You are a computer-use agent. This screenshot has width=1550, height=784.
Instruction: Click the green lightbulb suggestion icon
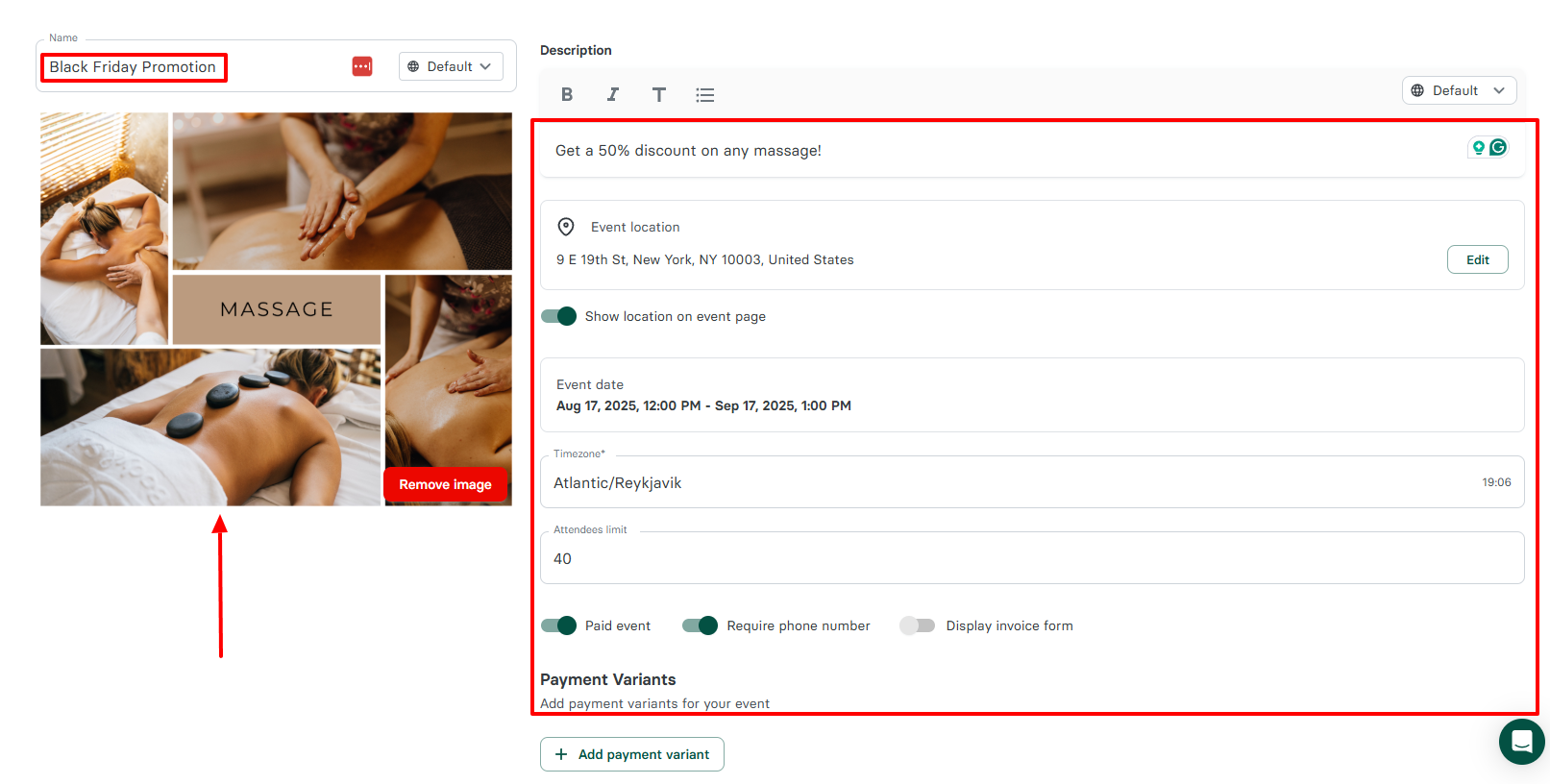(1479, 147)
